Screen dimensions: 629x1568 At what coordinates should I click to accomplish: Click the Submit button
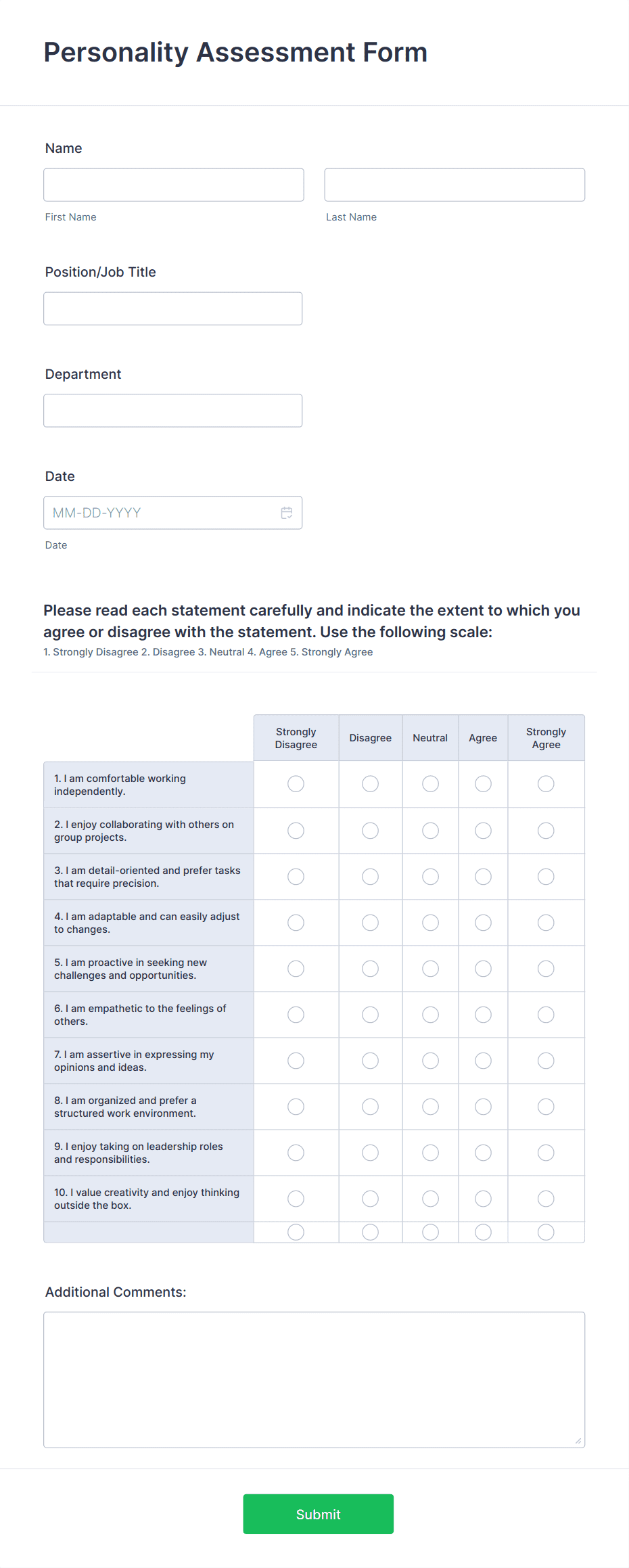tap(318, 1514)
